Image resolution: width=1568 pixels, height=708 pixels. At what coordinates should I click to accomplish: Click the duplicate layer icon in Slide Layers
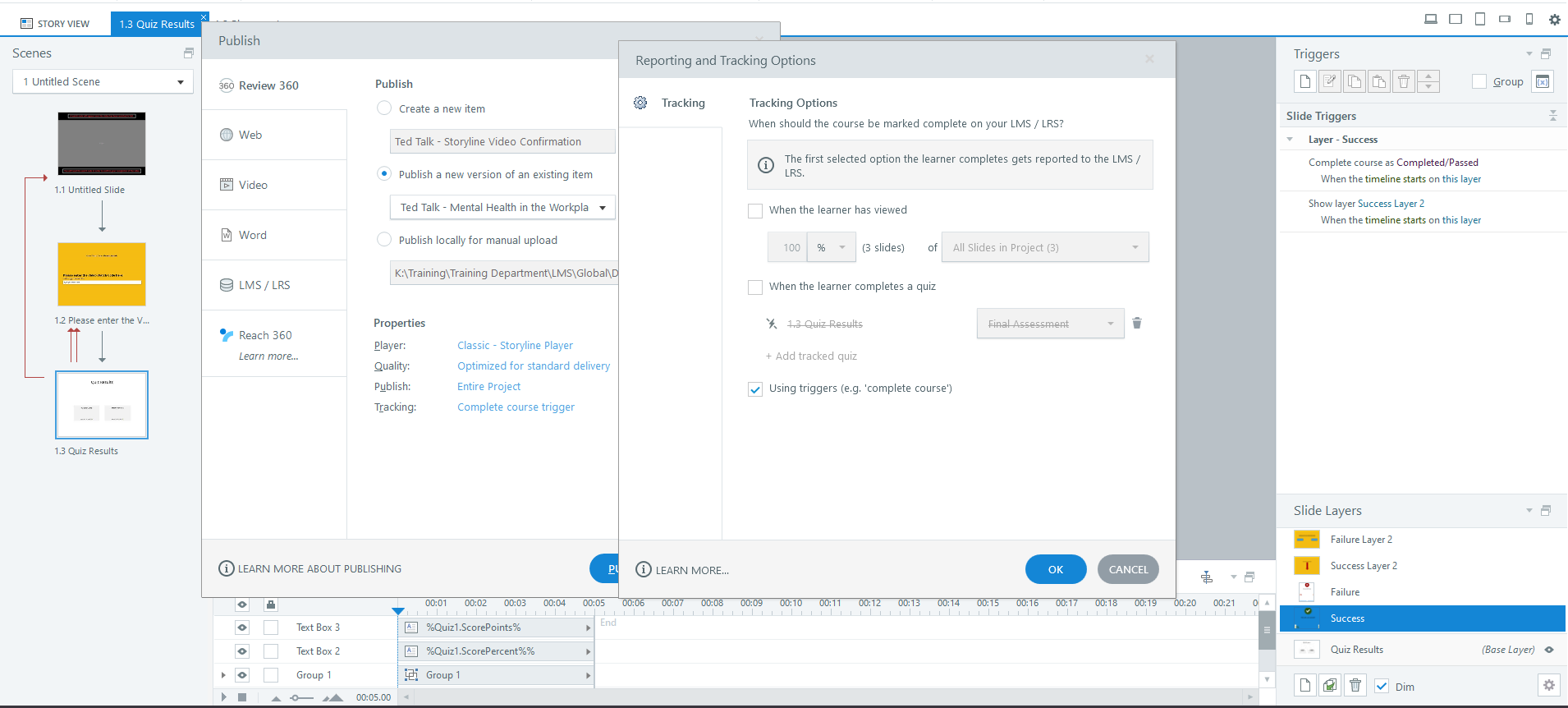tap(1330, 685)
